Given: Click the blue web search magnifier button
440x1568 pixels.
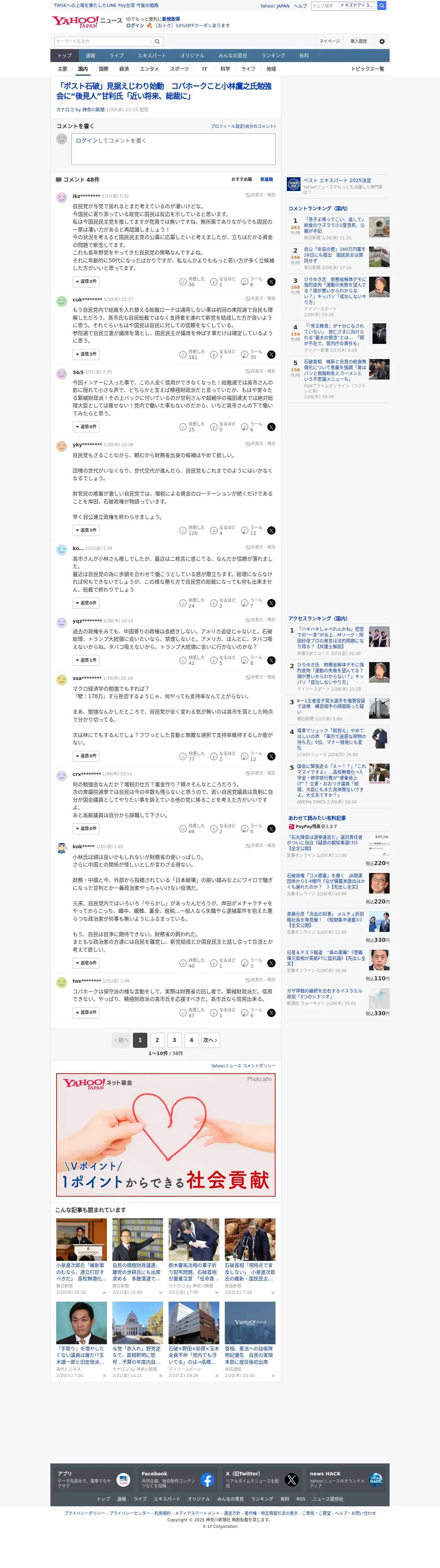Looking at the screenshot, I should [382, 5].
